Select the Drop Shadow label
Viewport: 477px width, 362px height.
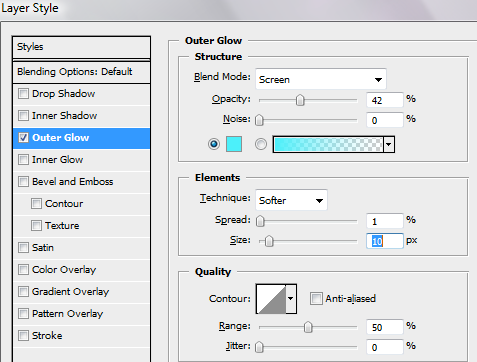coord(64,94)
